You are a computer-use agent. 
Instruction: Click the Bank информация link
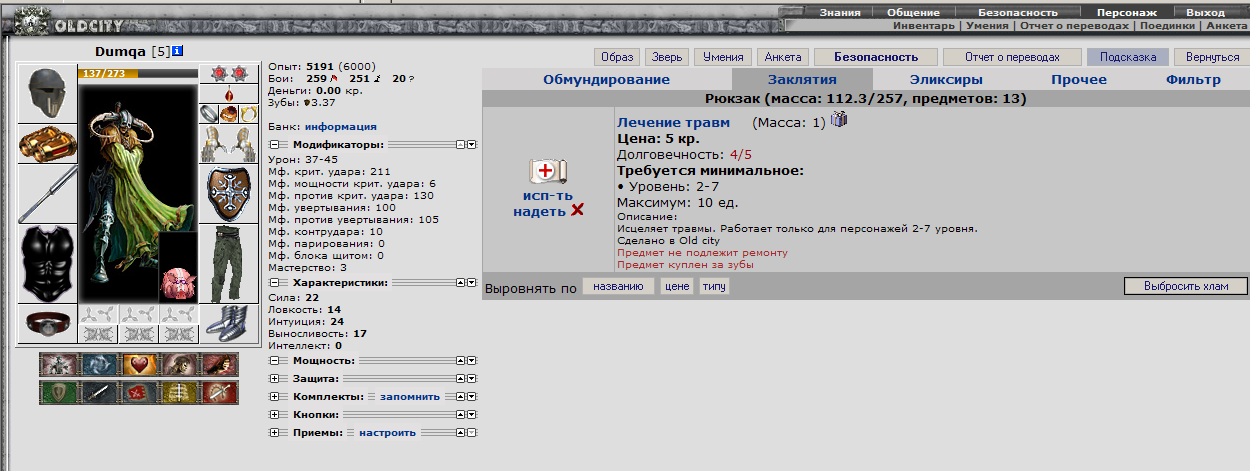coord(340,127)
